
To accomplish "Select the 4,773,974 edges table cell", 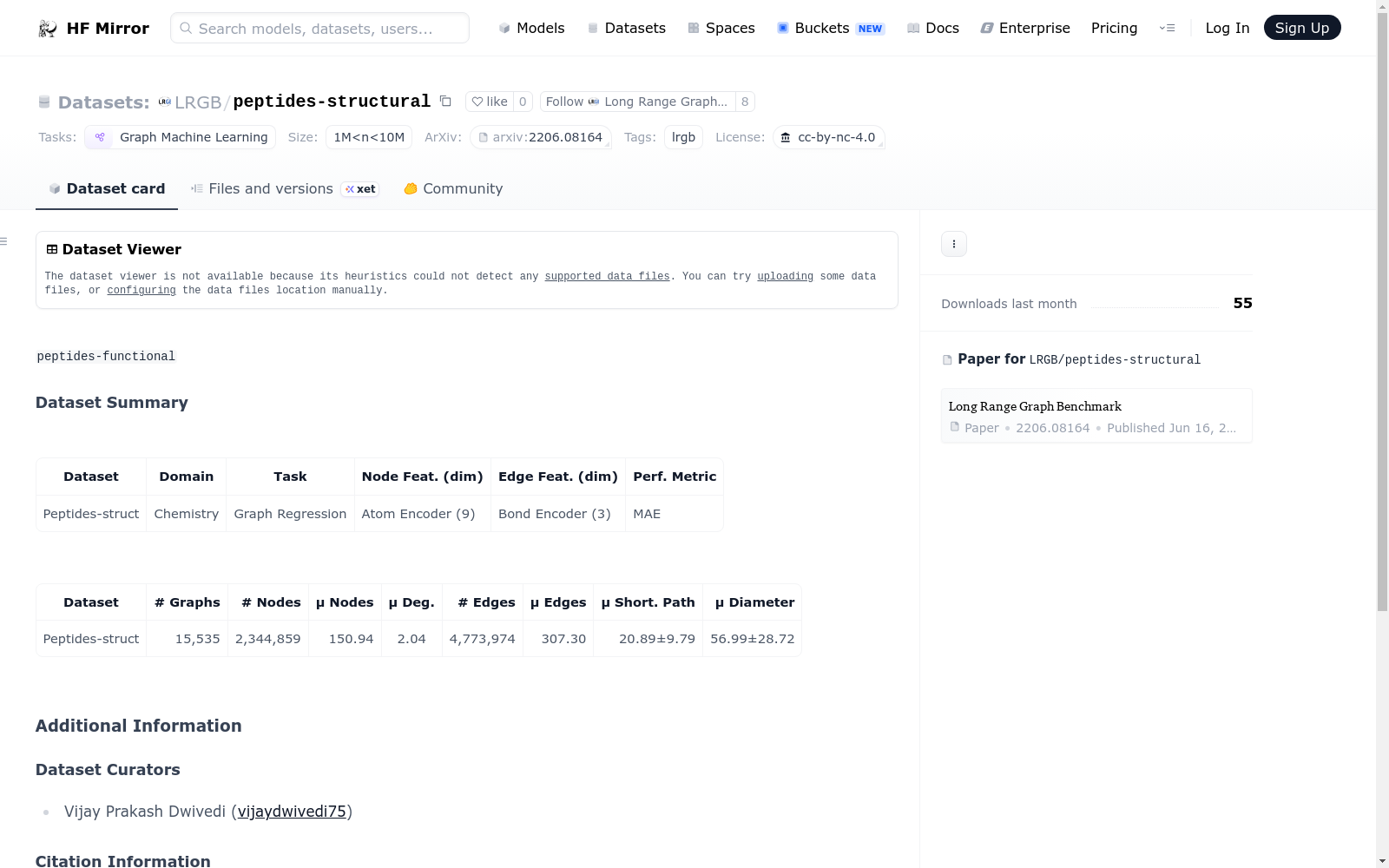I will [x=483, y=639].
